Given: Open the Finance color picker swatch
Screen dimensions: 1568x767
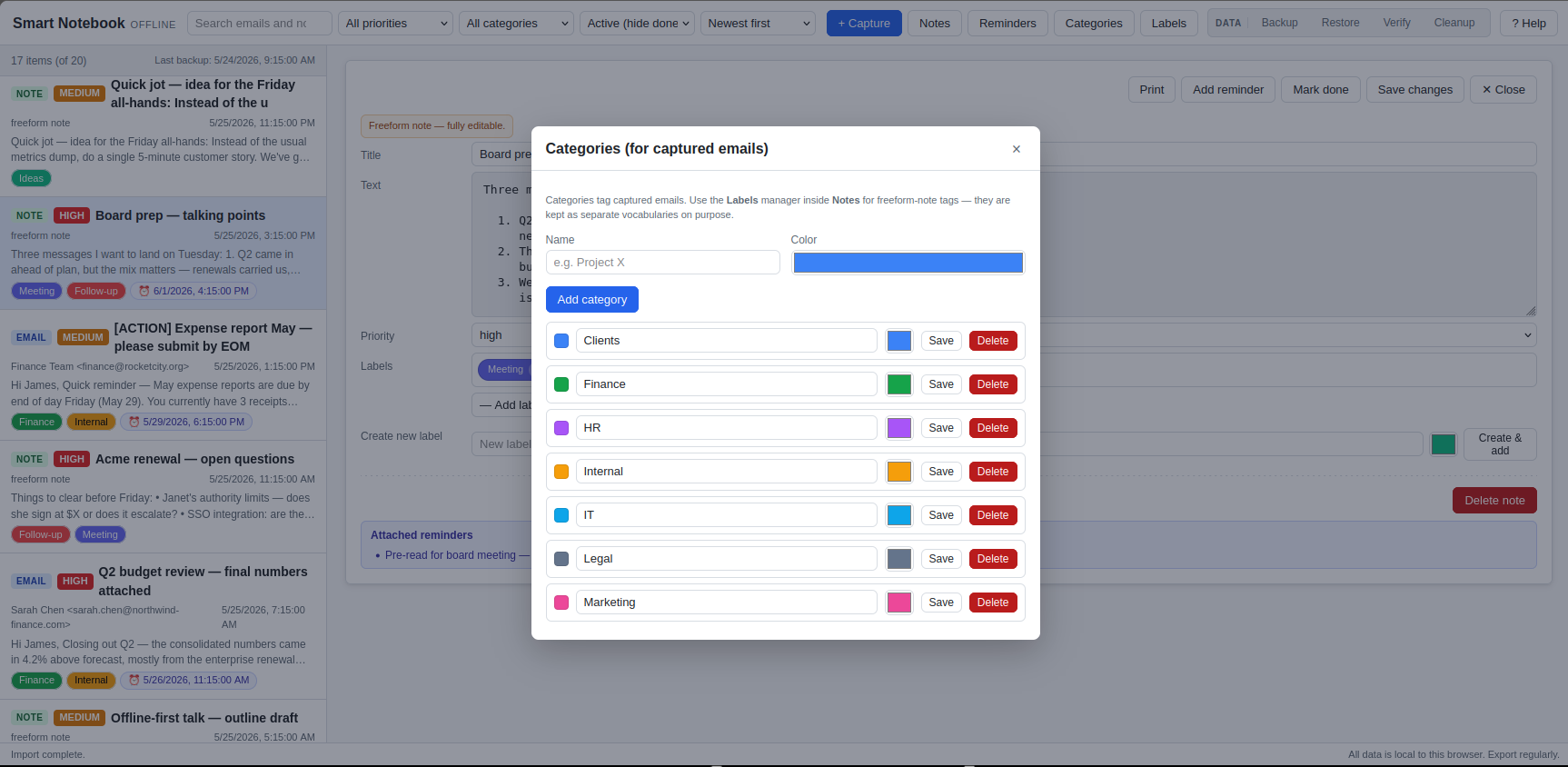Looking at the screenshot, I should click(899, 384).
